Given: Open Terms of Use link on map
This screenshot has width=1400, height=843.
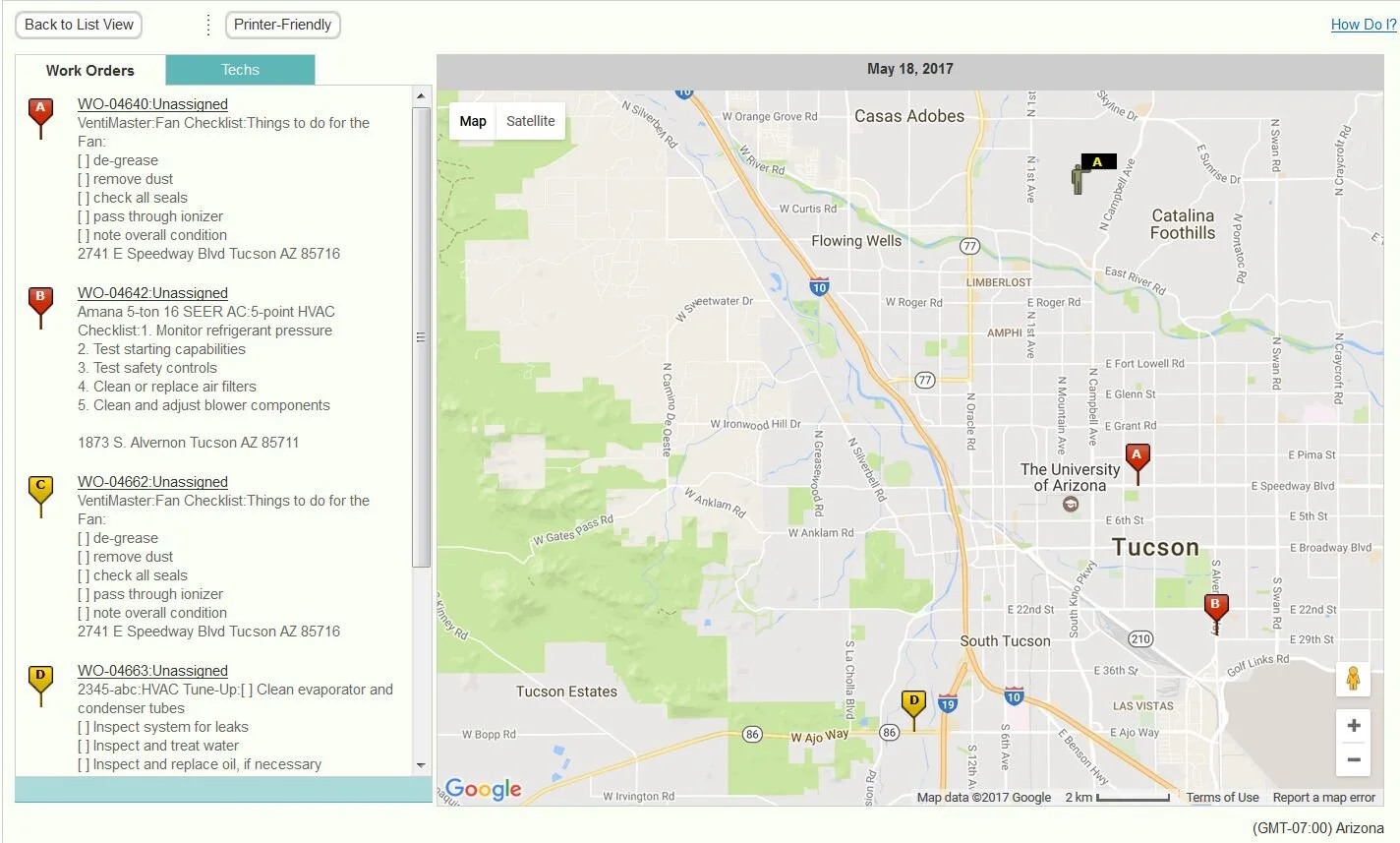Looking at the screenshot, I should coord(1222,798).
